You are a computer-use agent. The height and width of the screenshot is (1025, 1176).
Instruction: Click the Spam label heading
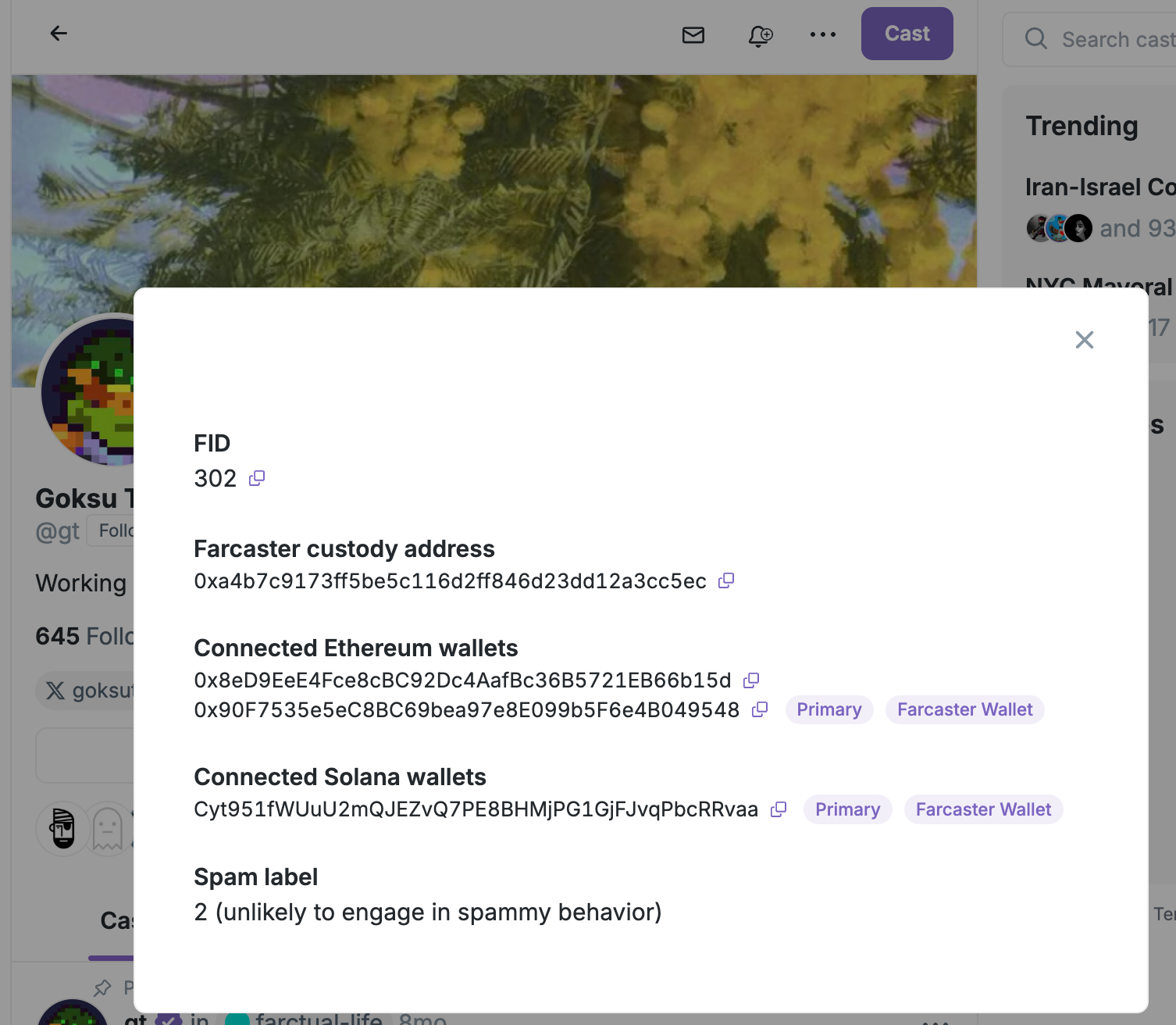click(256, 877)
